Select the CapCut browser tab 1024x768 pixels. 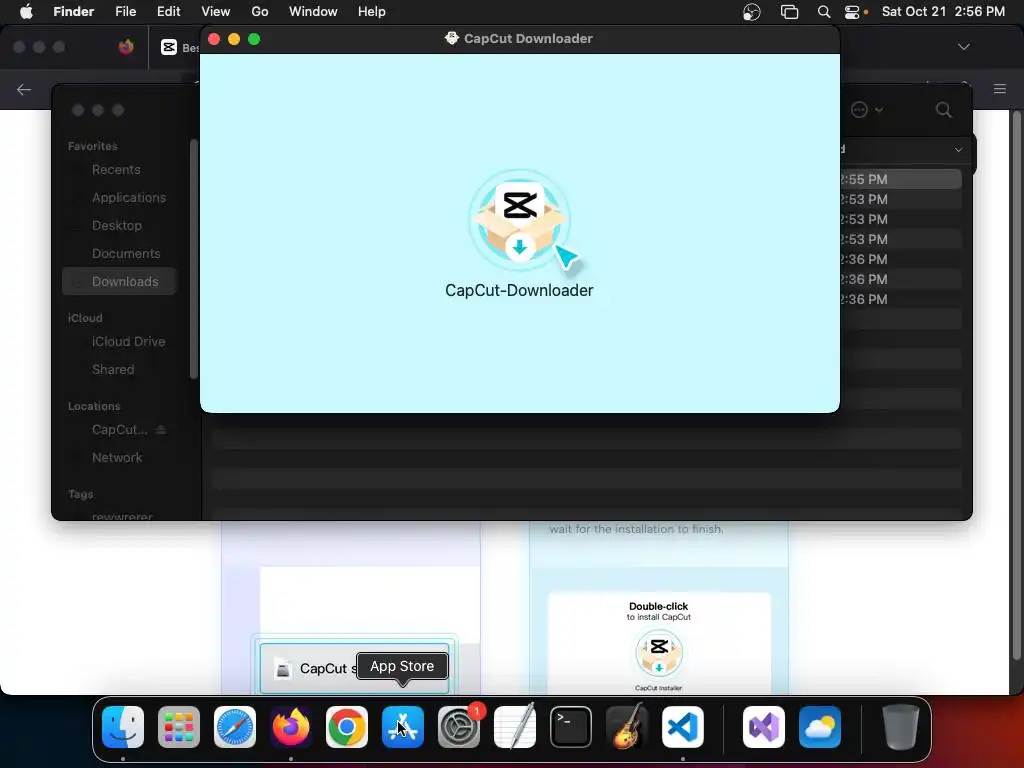(x=178, y=47)
